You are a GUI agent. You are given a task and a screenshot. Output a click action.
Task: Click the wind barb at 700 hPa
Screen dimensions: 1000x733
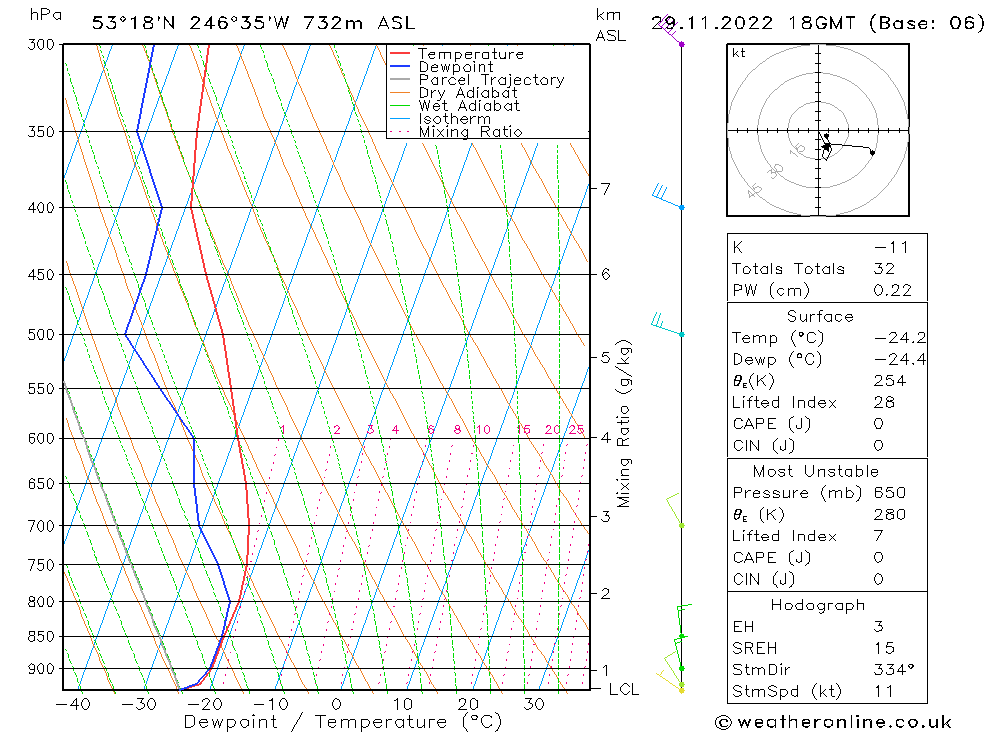click(675, 509)
